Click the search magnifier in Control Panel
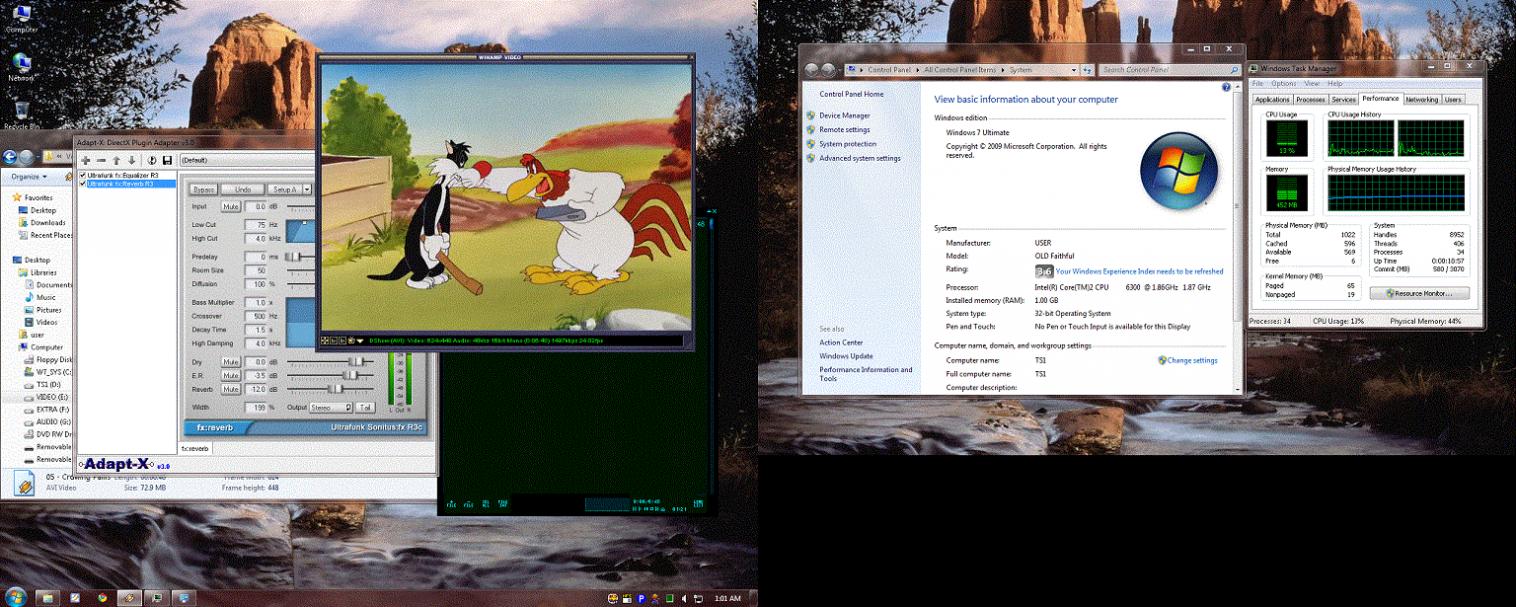Screen dimensions: 1516x607 pyautogui.click(x=1234, y=70)
